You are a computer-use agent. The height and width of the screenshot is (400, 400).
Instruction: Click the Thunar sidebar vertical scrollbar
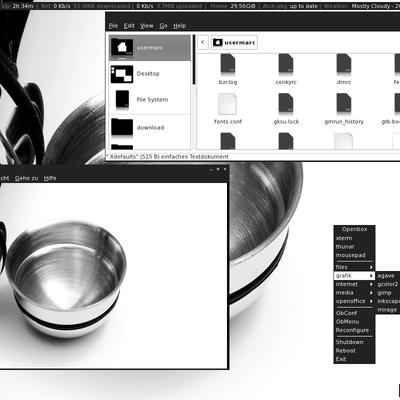coord(194,60)
